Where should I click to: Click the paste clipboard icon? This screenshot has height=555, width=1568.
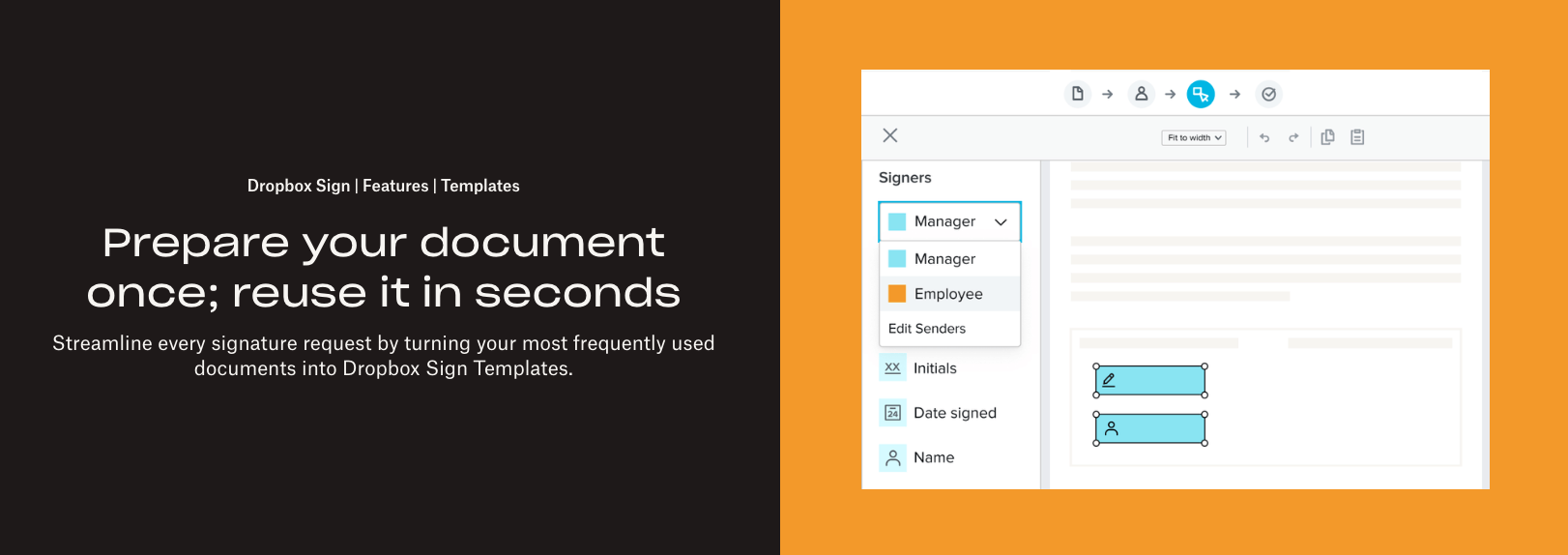(x=1357, y=137)
